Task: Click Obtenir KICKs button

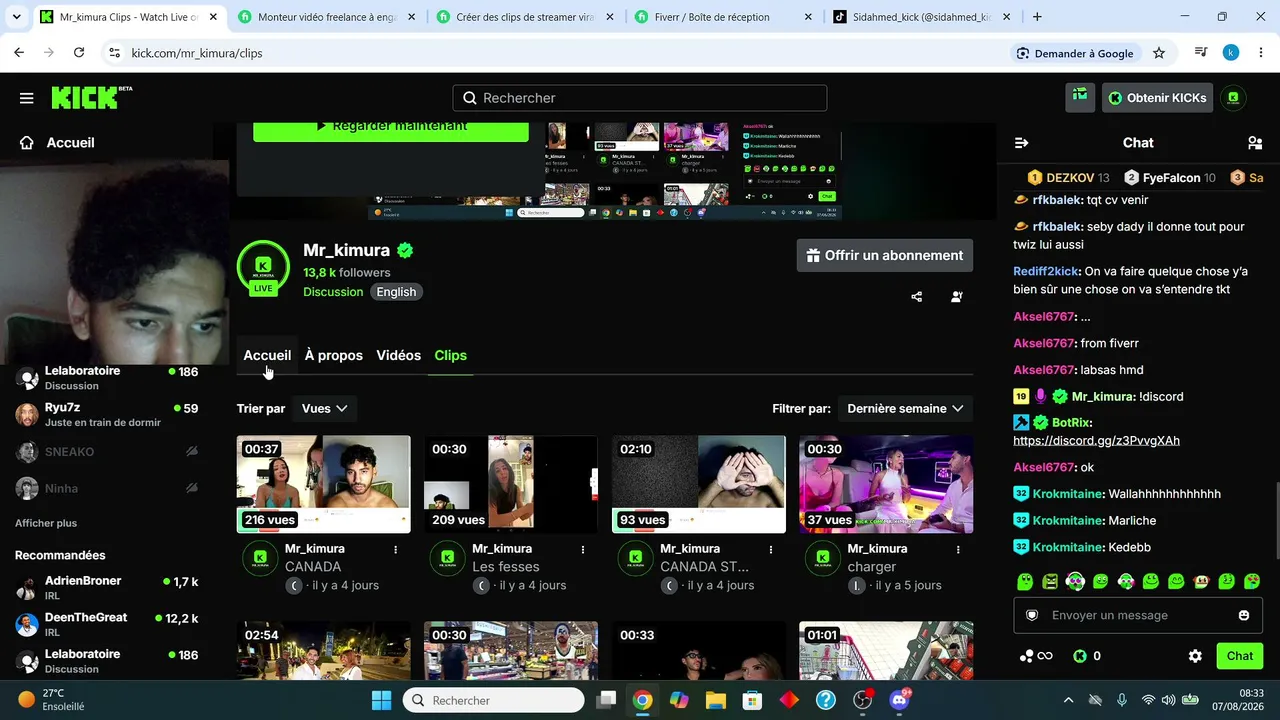Action: pos(1158,97)
